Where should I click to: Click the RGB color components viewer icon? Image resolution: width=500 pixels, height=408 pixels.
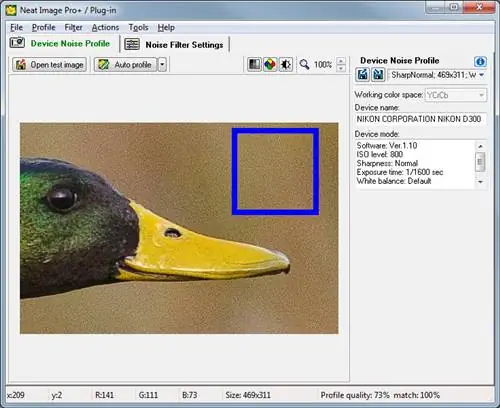270,64
